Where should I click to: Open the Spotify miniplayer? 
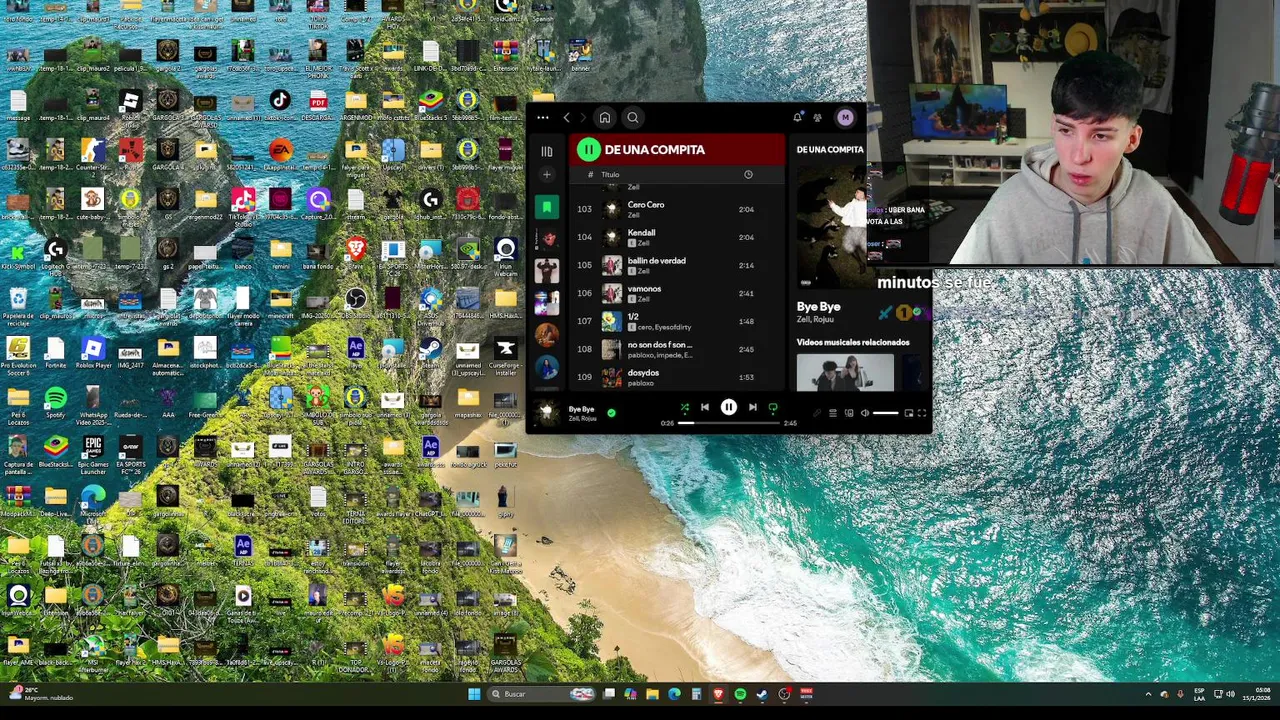tap(909, 413)
